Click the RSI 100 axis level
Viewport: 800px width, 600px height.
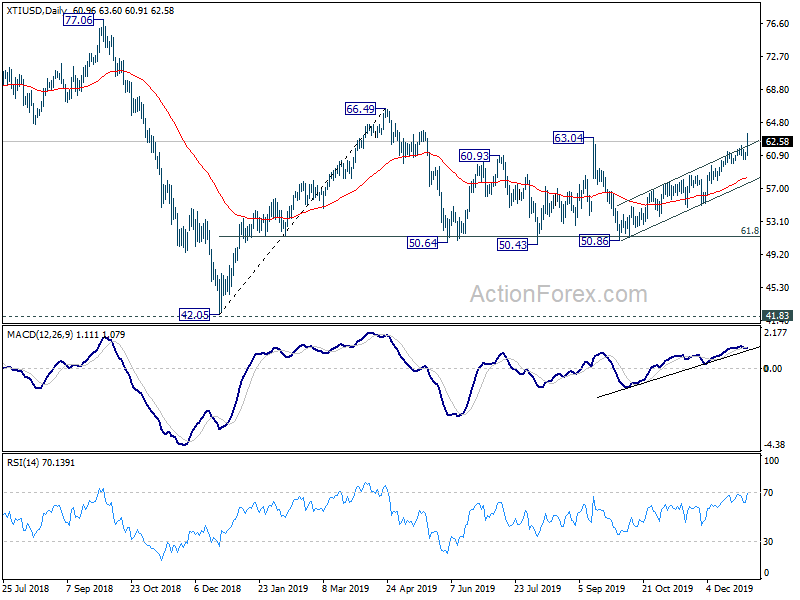point(771,461)
